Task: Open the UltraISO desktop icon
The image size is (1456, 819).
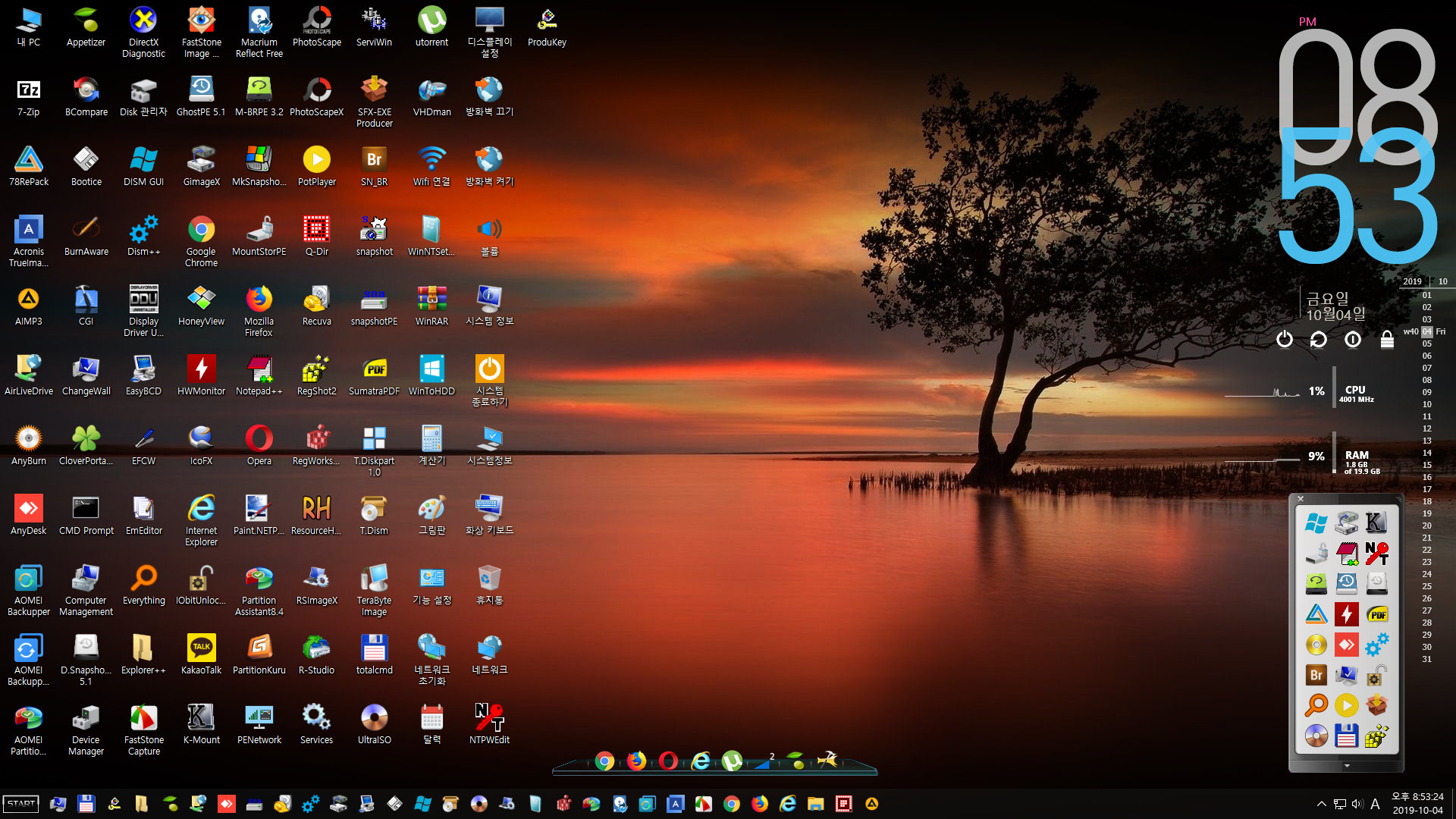Action: click(x=375, y=725)
